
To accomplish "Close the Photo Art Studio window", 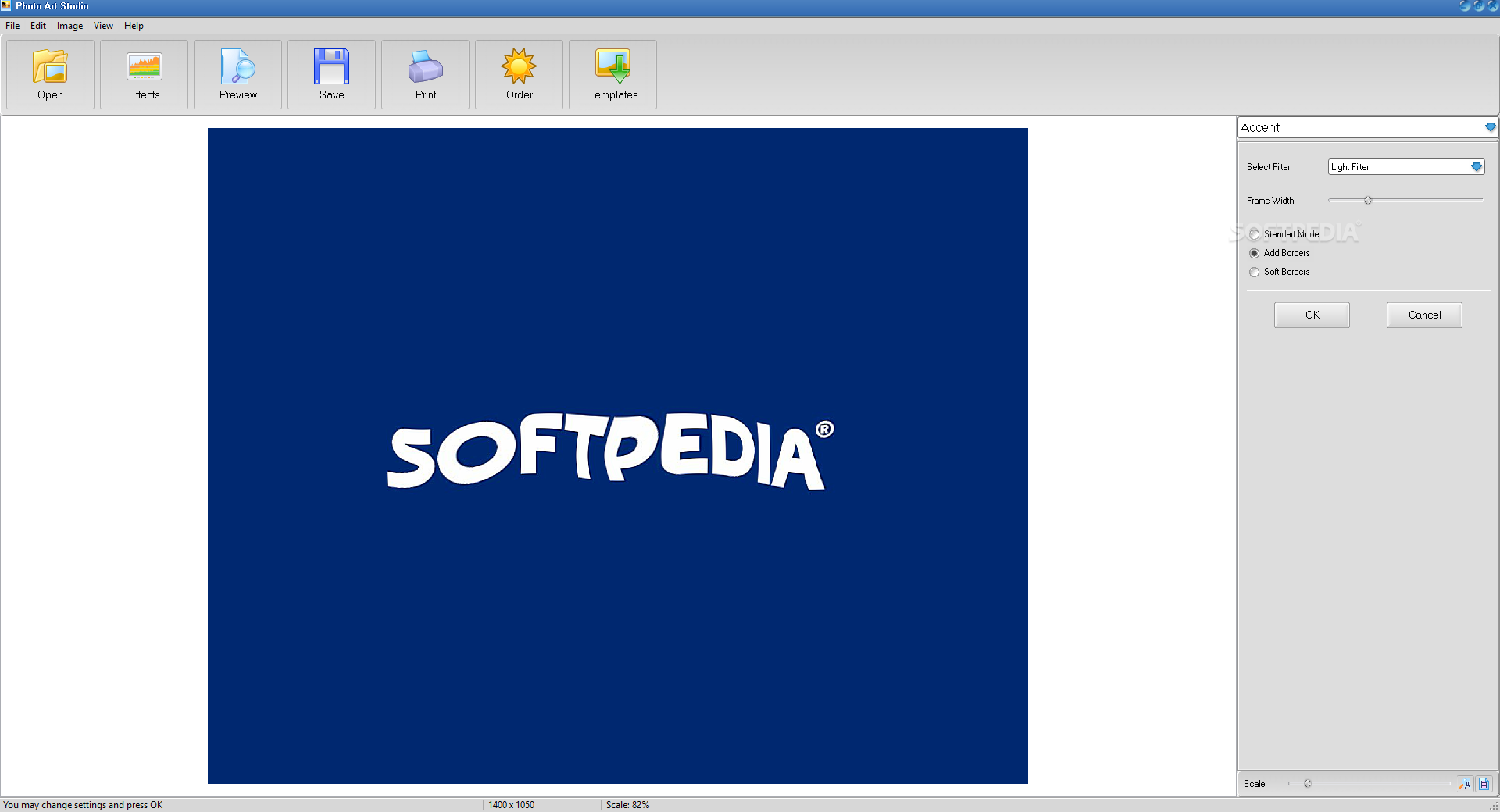I will [1492, 5].
